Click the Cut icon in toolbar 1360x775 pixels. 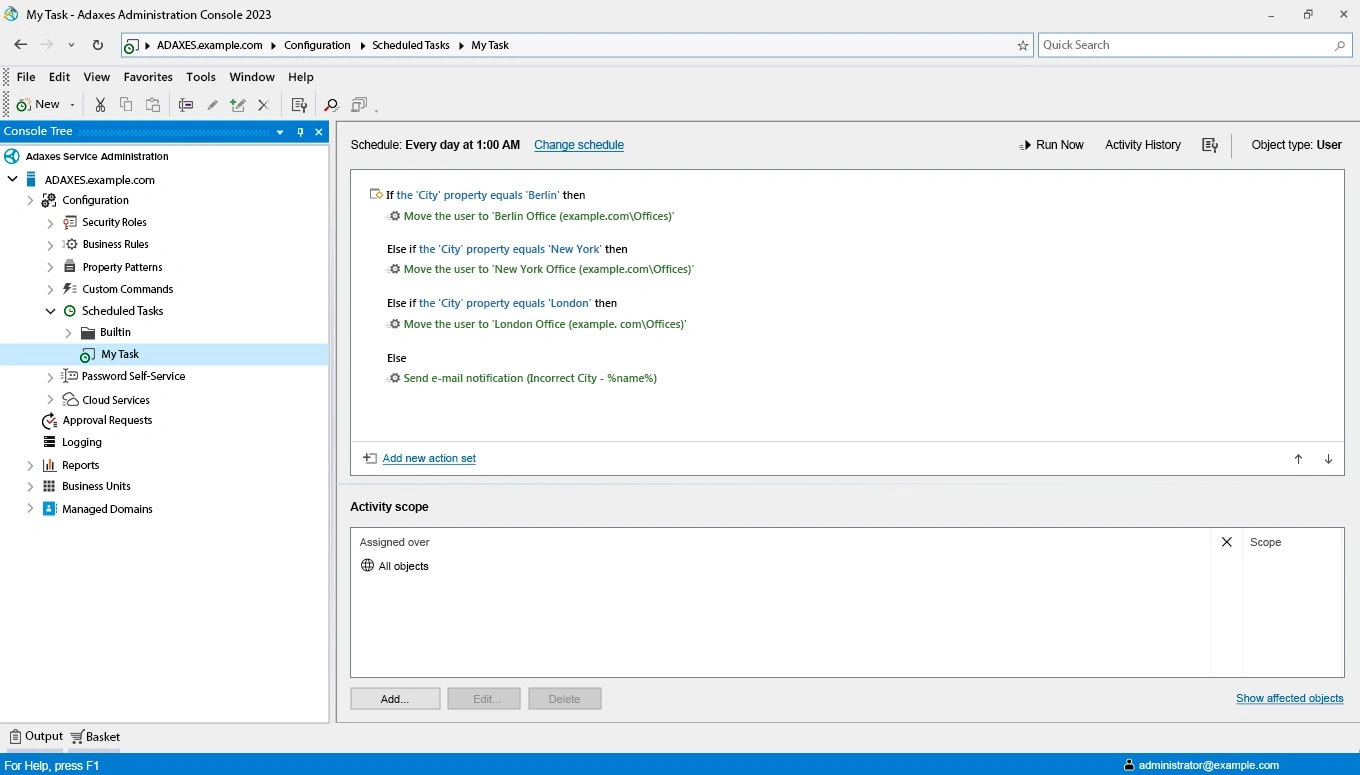(x=100, y=105)
